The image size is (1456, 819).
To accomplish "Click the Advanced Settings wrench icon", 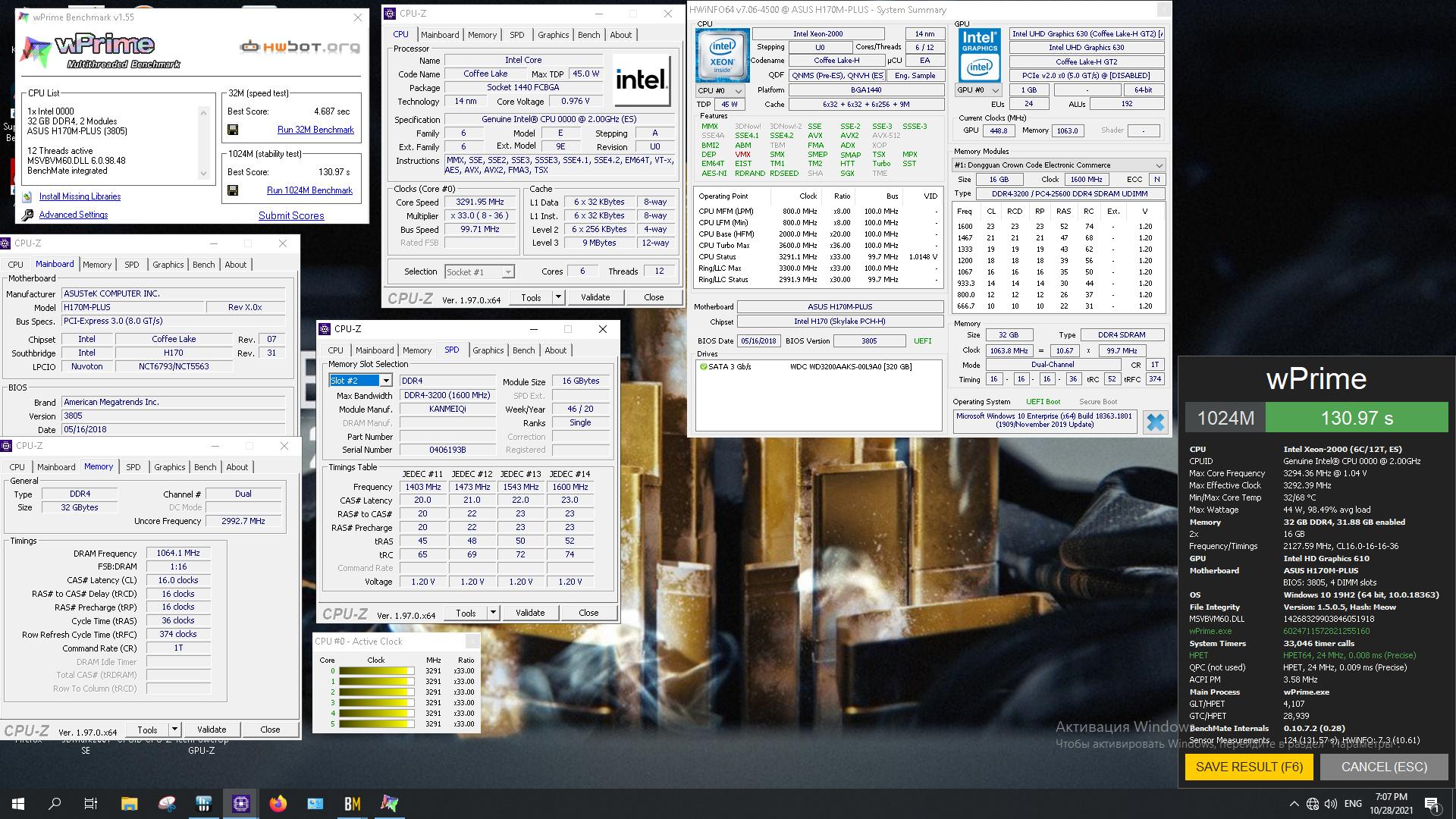I will pyautogui.click(x=27, y=215).
